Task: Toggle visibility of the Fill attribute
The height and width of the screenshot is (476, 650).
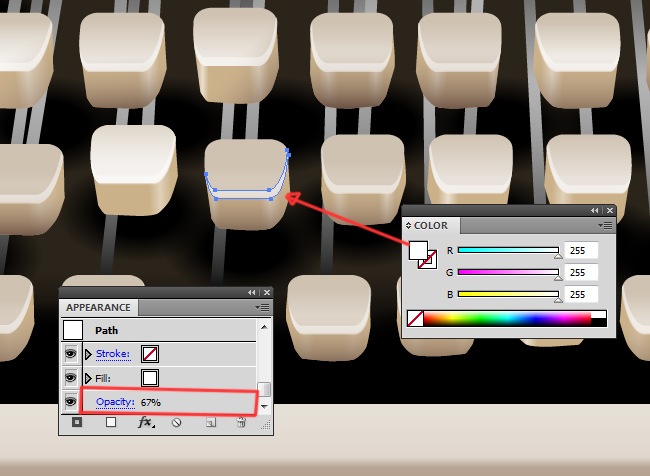Action: click(x=71, y=378)
